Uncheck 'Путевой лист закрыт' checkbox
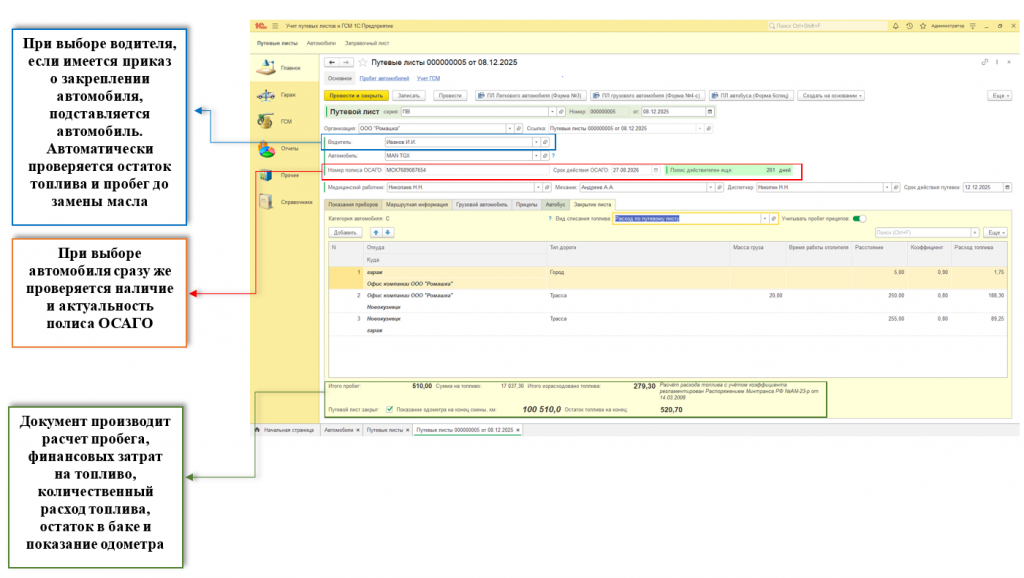 [389, 408]
